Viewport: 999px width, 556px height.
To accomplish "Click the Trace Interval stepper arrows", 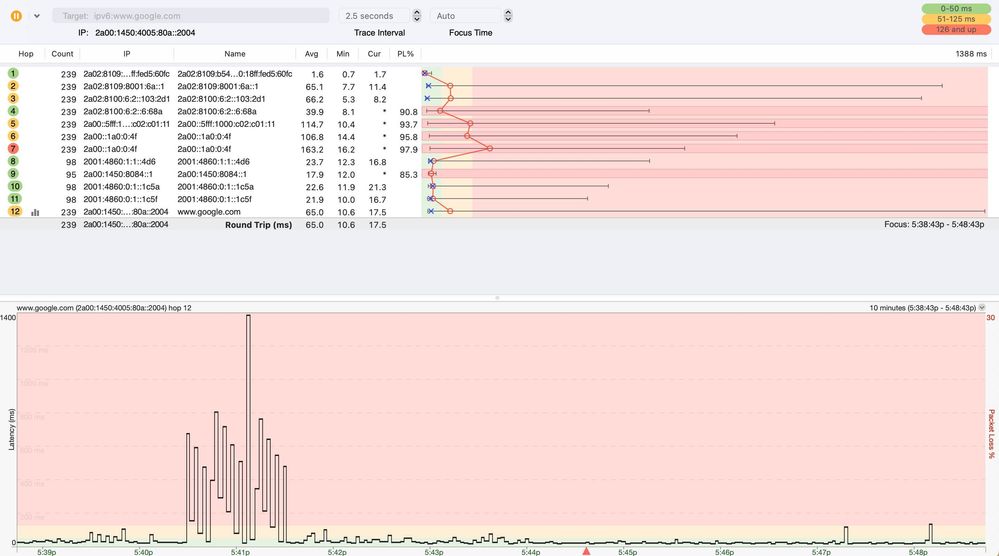I will (x=417, y=16).
